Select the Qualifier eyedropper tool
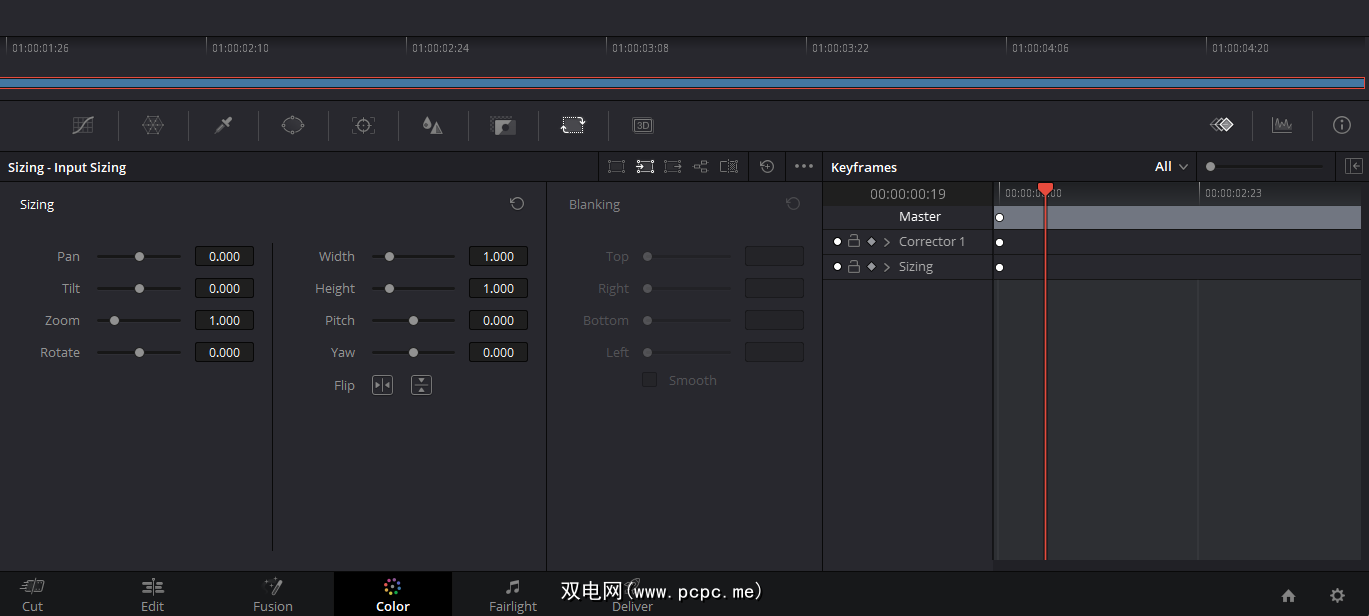 (x=223, y=125)
